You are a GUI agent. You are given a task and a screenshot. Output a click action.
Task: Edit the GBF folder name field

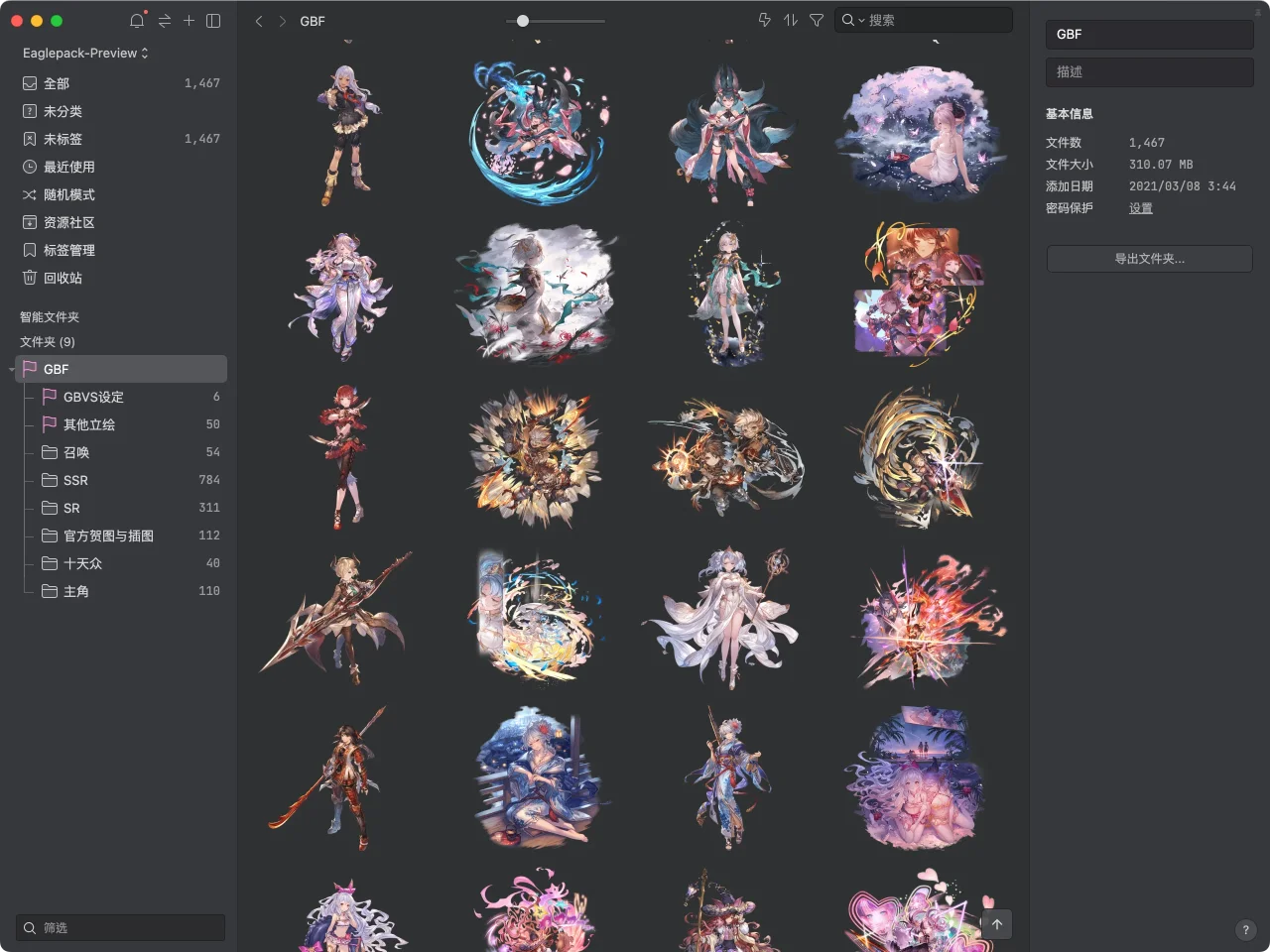click(x=1149, y=34)
